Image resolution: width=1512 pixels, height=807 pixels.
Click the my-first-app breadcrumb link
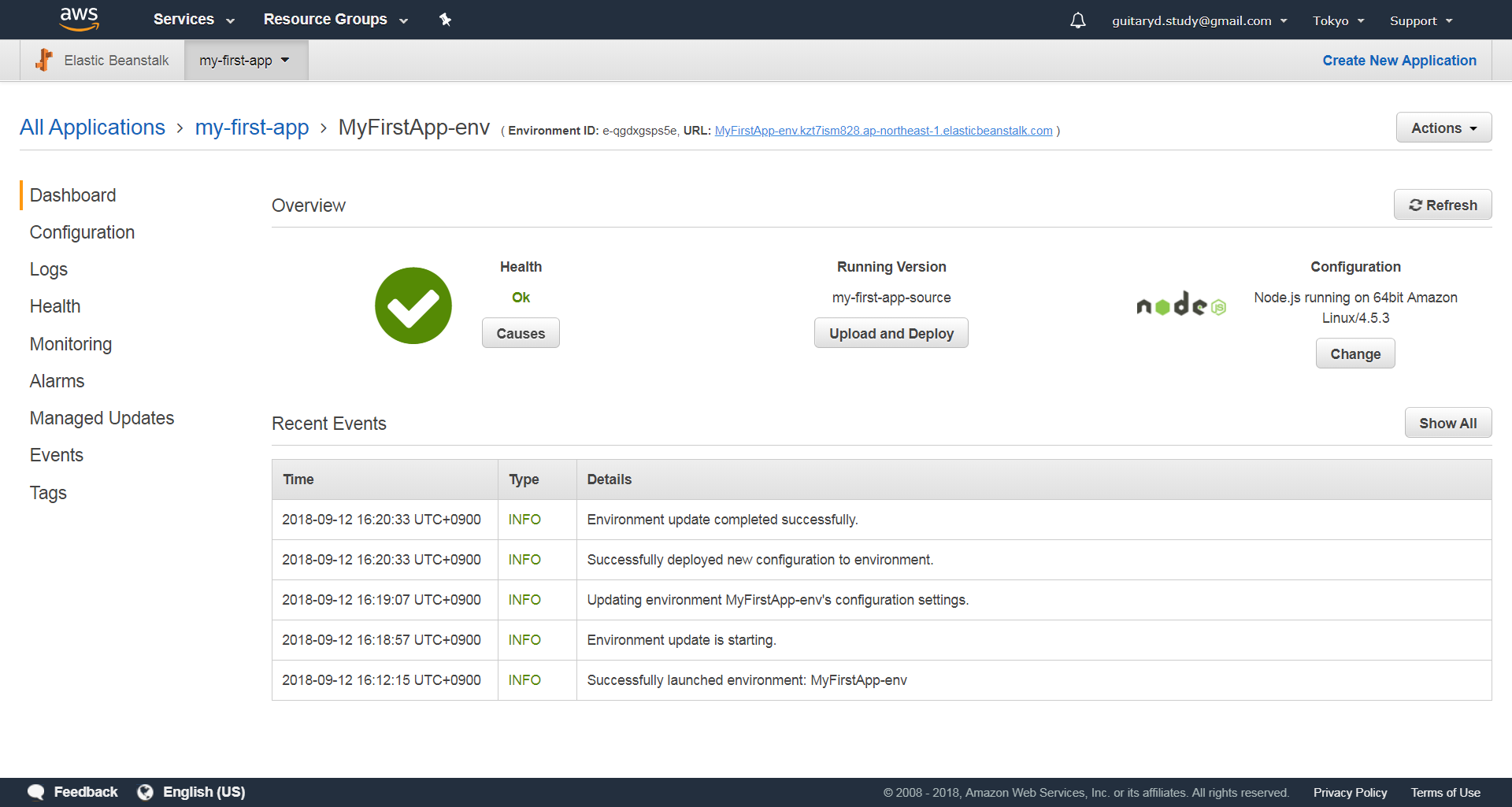click(252, 128)
